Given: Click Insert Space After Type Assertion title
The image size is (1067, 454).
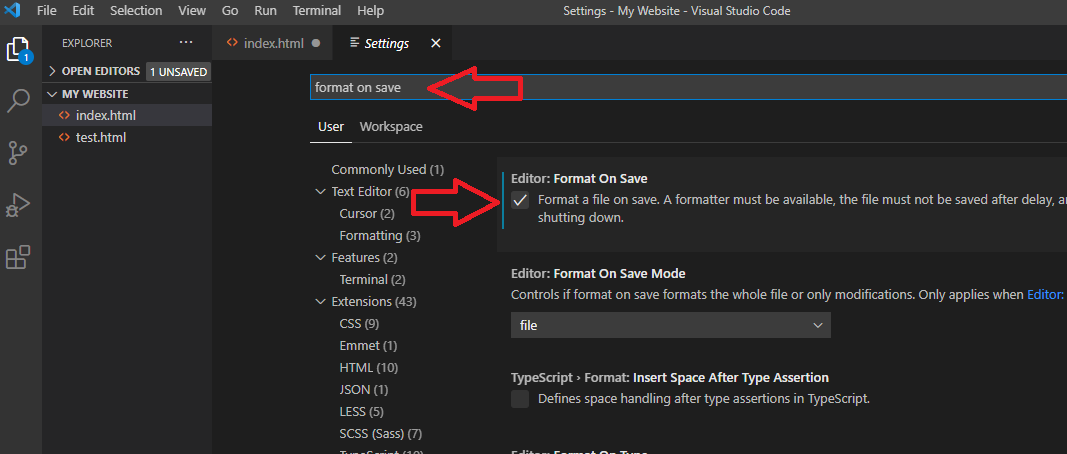Looking at the screenshot, I should click(x=670, y=377).
